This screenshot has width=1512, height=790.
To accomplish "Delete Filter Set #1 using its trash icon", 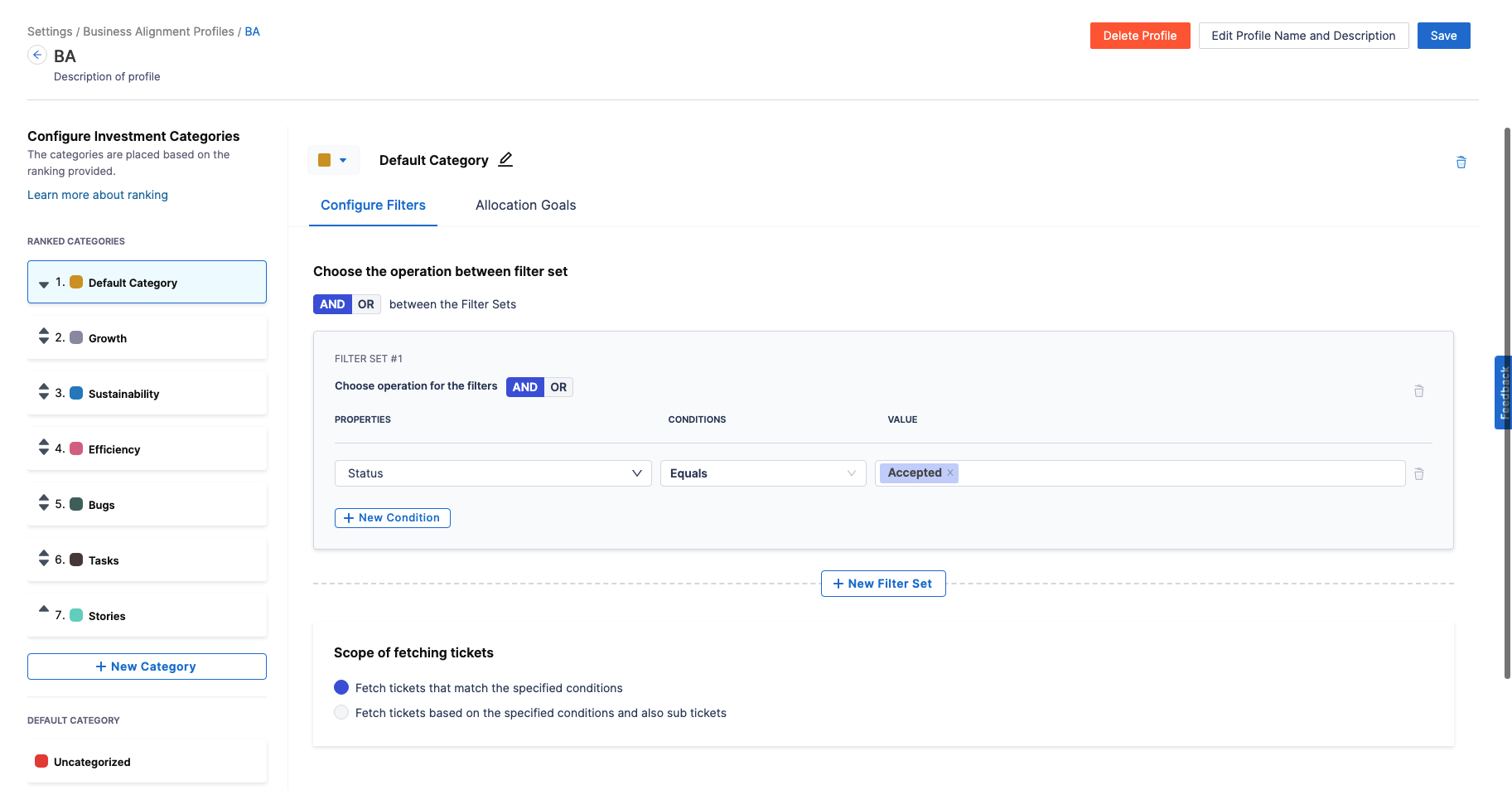I will [x=1418, y=391].
